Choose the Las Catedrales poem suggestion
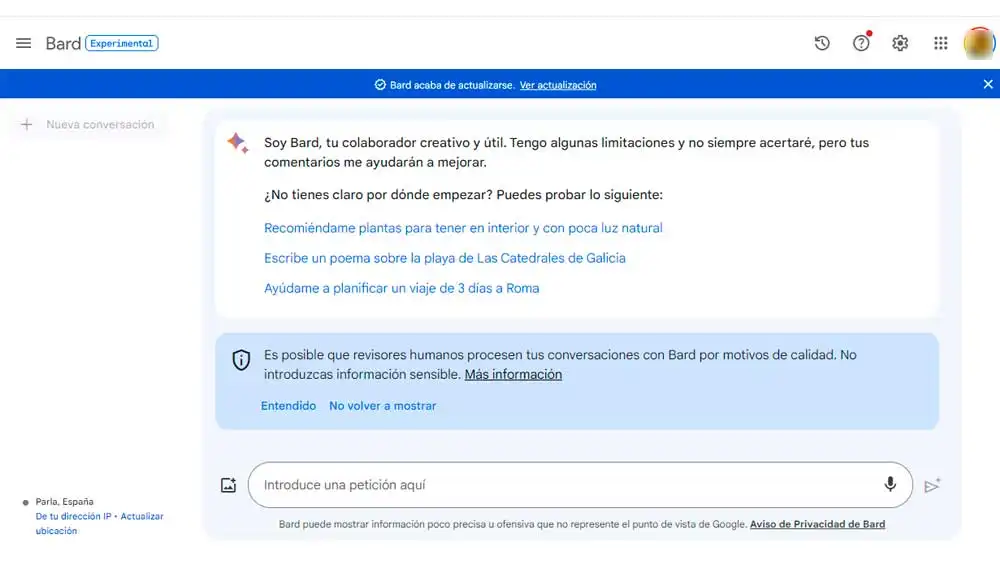The image size is (1000, 567). (x=444, y=258)
